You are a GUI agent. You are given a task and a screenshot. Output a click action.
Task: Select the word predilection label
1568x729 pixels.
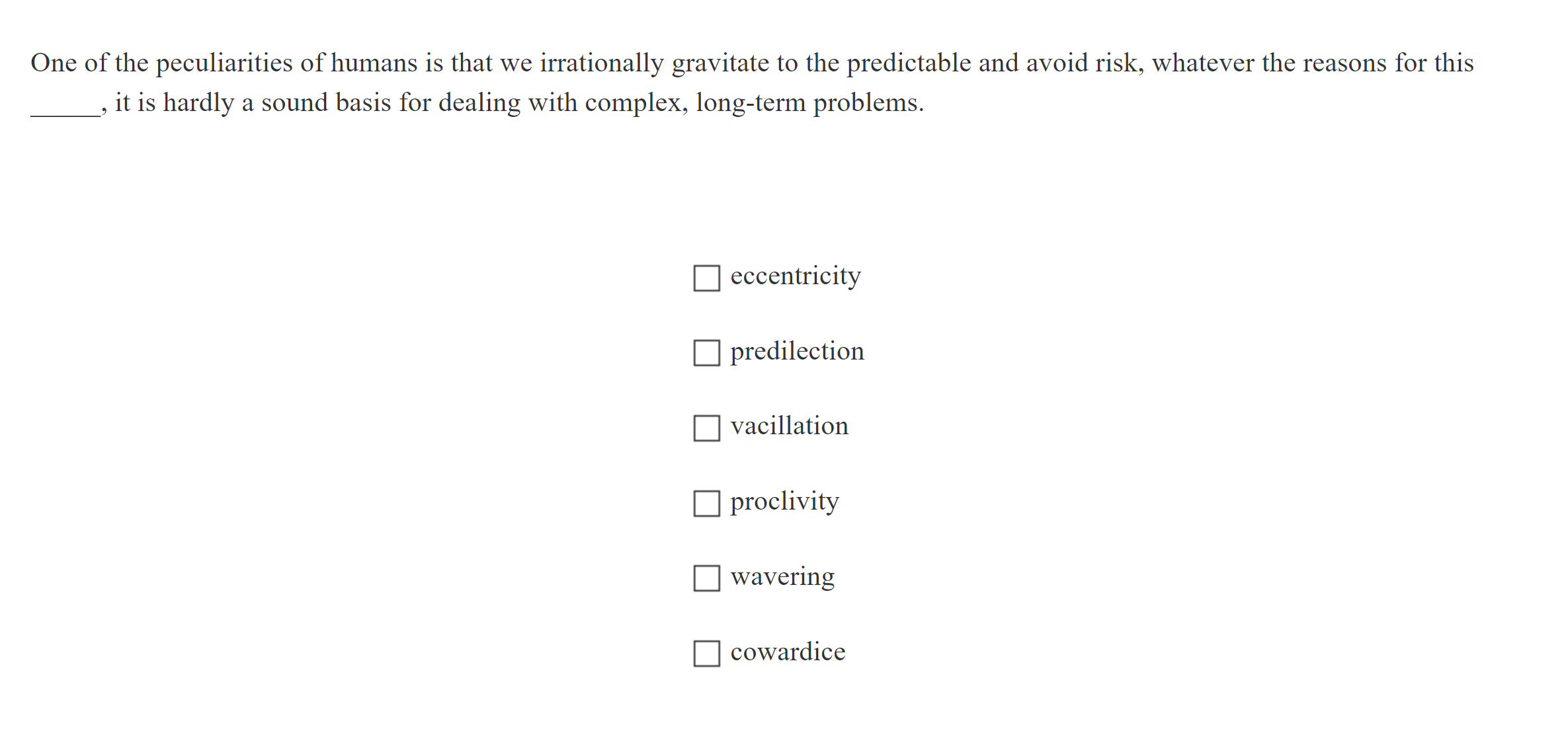coord(796,352)
